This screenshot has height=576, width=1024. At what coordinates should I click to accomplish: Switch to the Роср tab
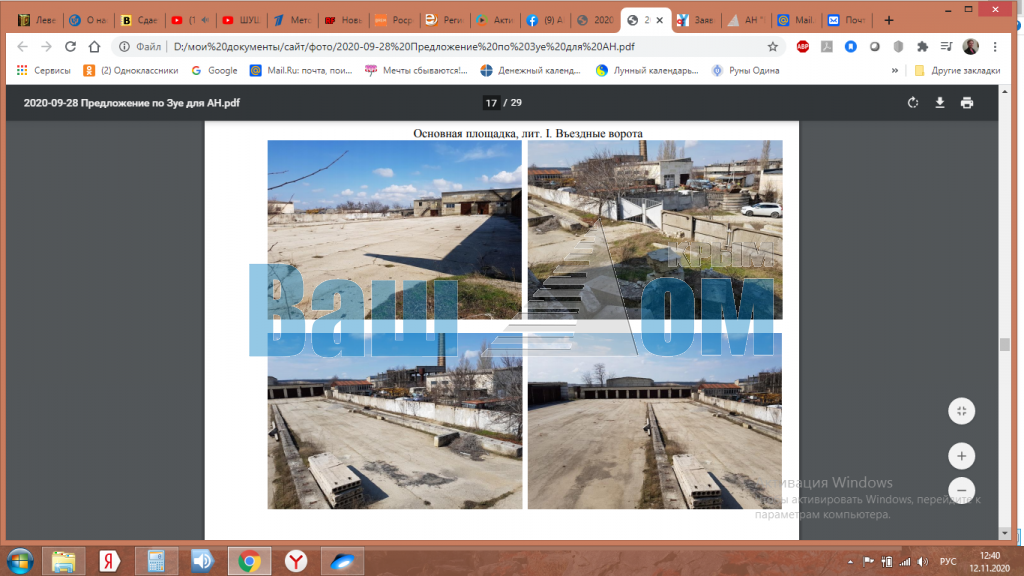(394, 20)
